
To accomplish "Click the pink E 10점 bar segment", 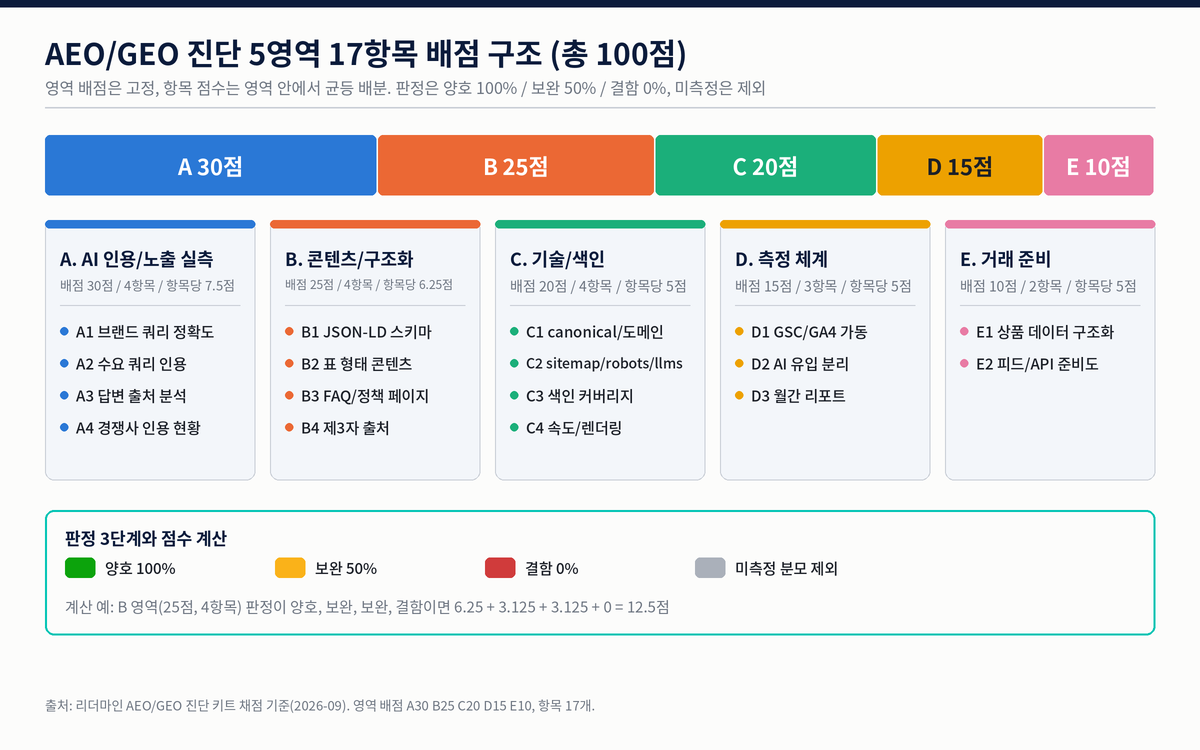I will point(1099,165).
